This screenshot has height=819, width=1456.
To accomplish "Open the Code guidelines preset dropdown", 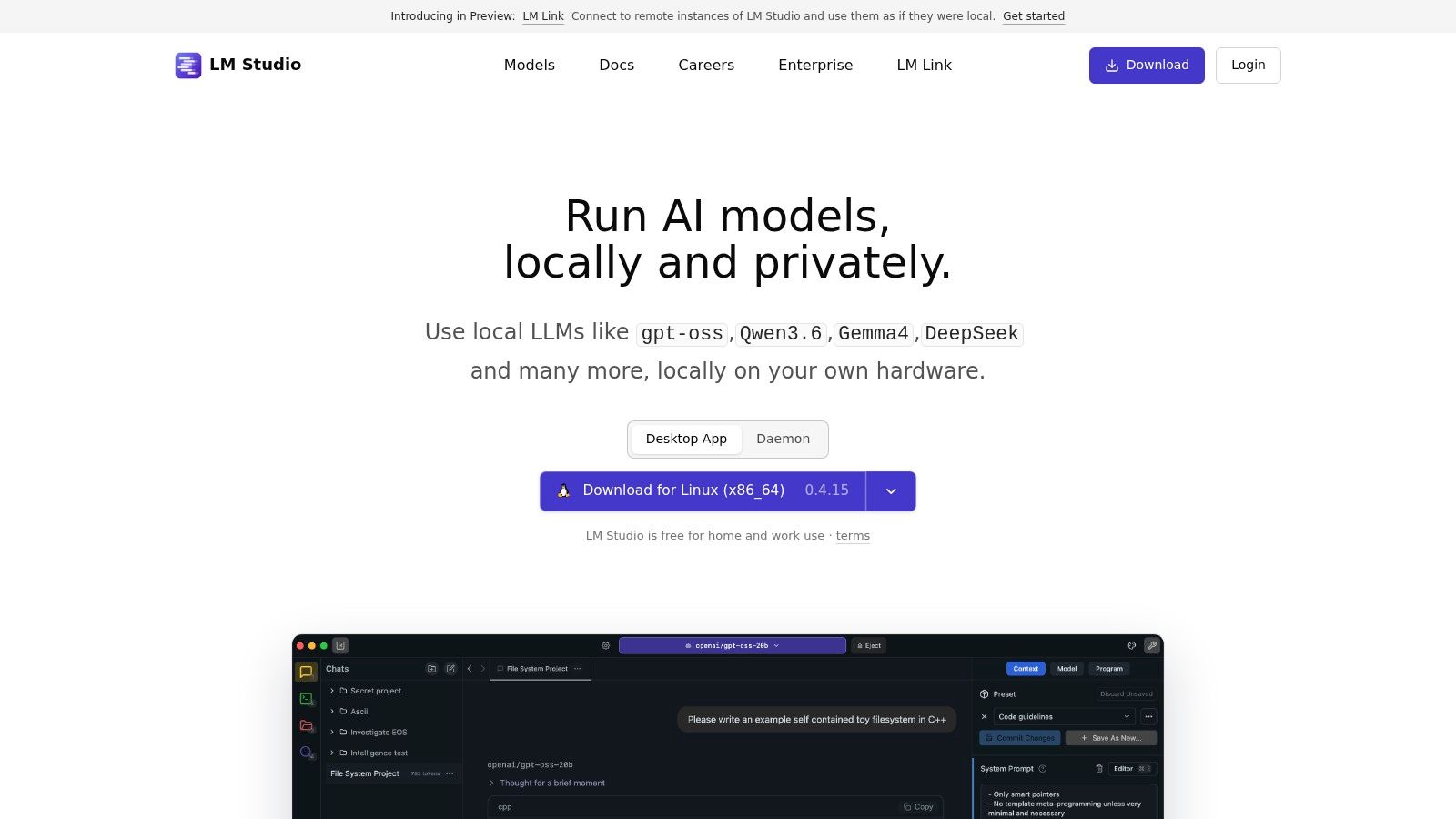I will click(1065, 717).
